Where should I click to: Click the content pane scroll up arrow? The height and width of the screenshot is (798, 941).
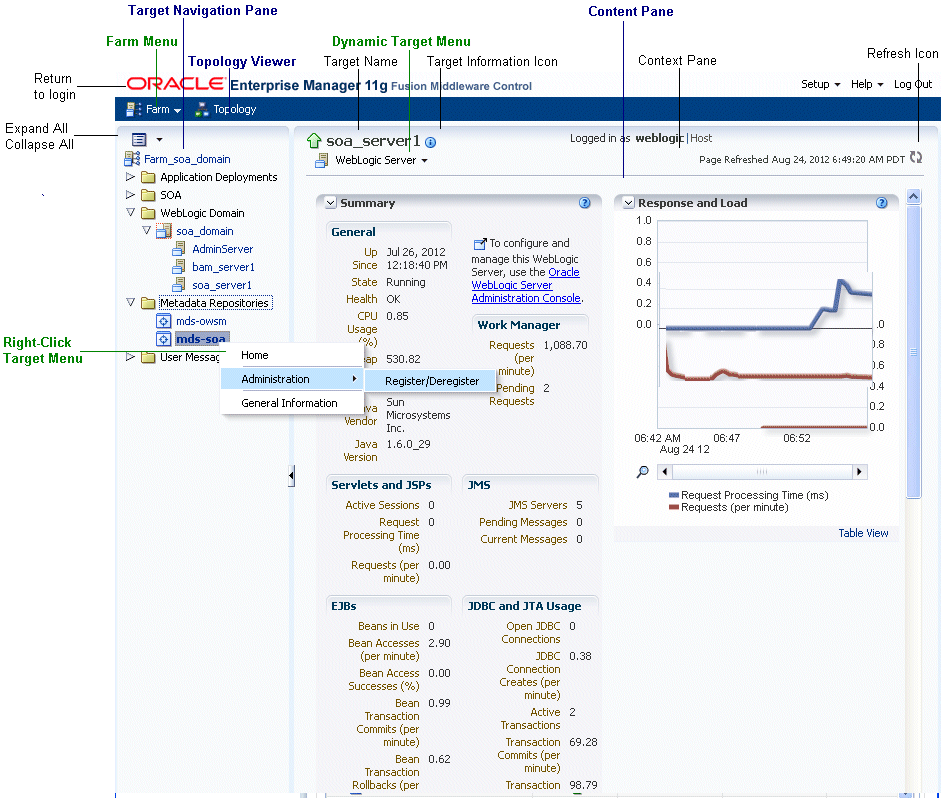click(x=913, y=196)
